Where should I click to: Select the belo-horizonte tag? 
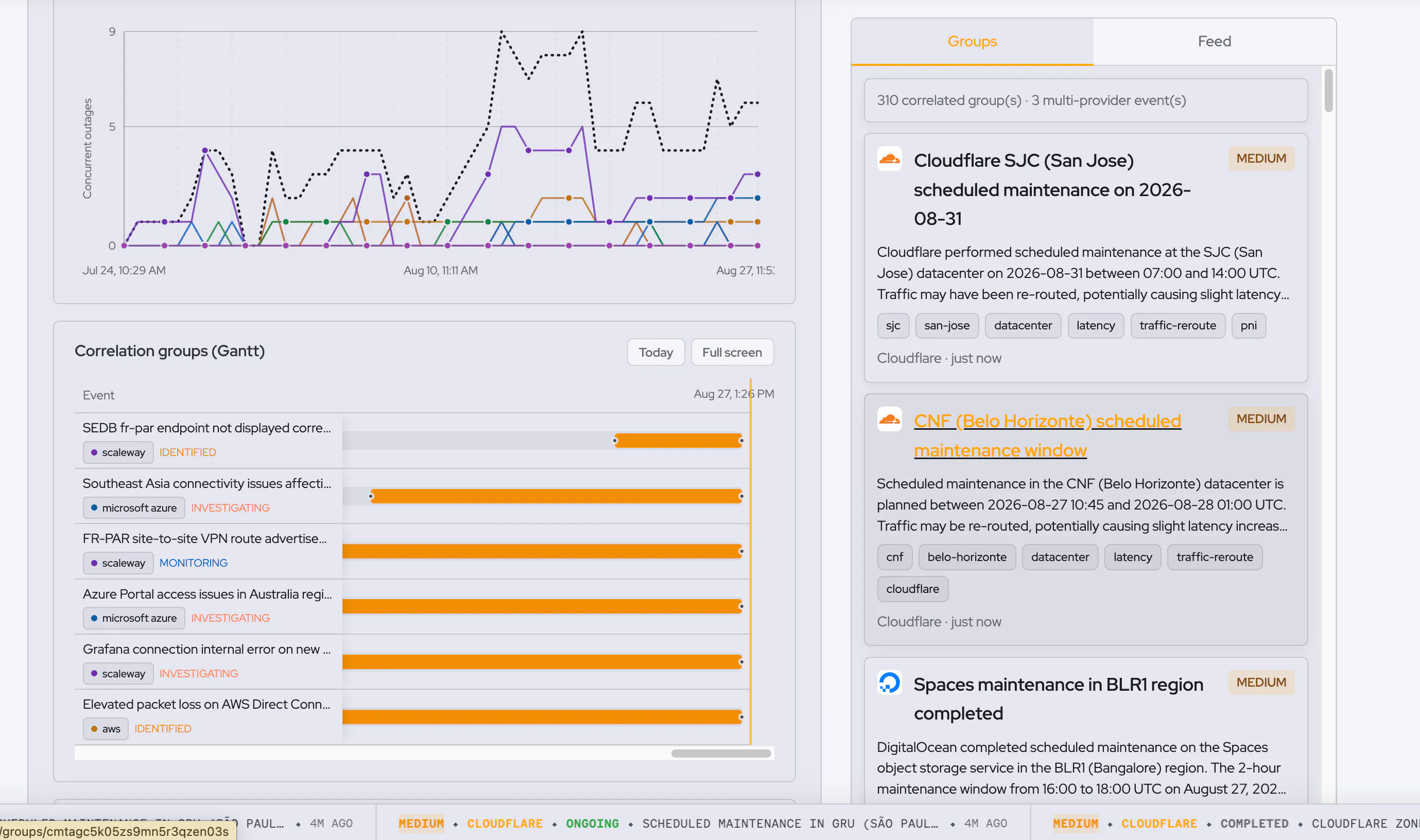[x=966, y=557]
